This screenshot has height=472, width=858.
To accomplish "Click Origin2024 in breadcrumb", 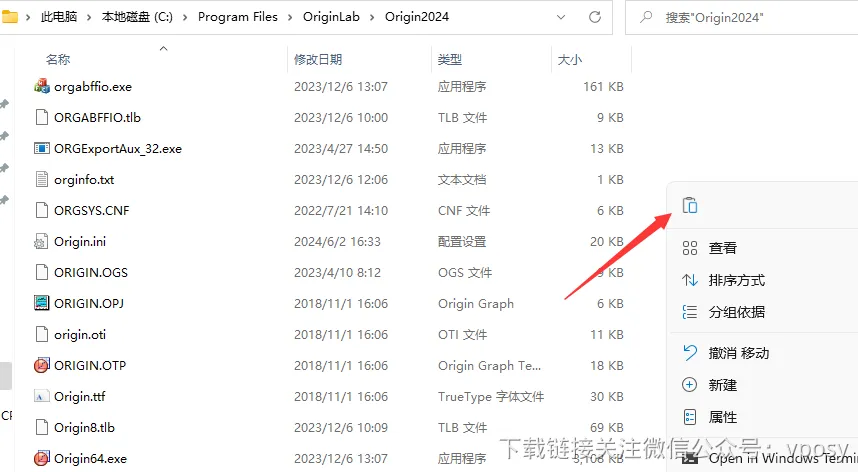I will pyautogui.click(x=417, y=17).
